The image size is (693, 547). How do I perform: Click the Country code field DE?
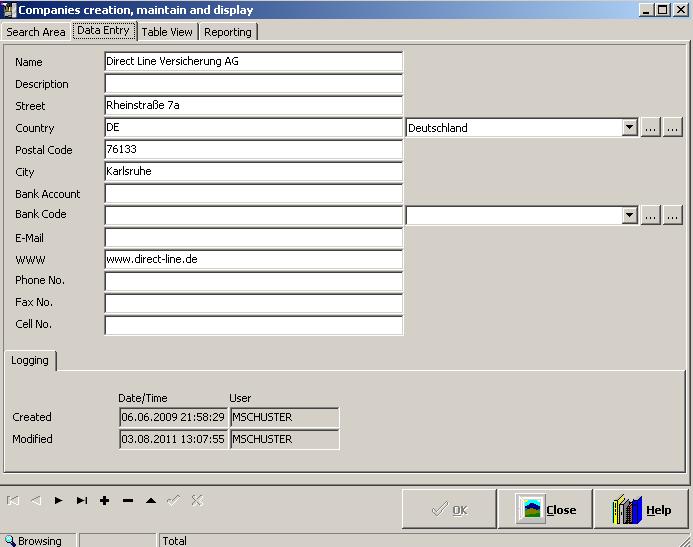point(254,128)
